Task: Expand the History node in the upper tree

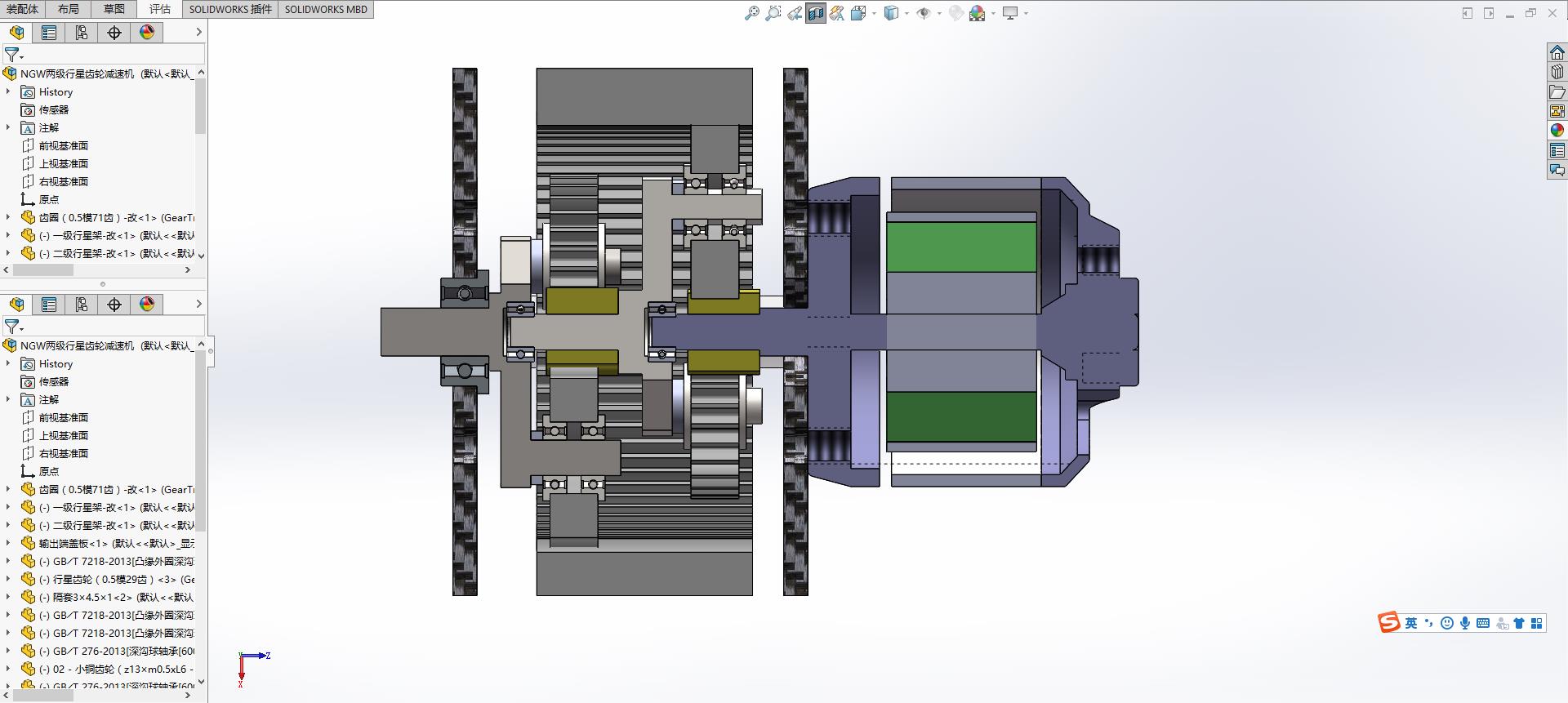Action: pos(8,91)
